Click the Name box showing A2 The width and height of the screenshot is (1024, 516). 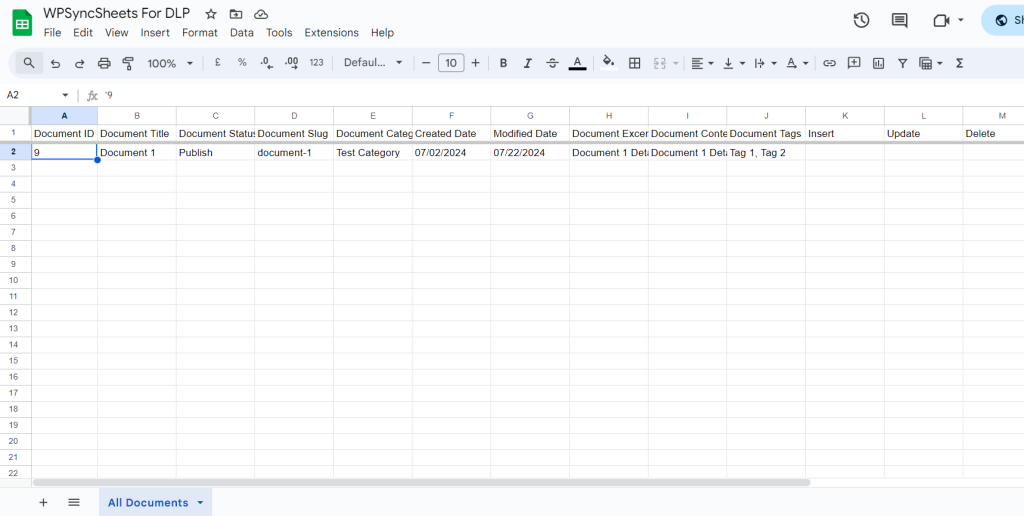[x=38, y=95]
